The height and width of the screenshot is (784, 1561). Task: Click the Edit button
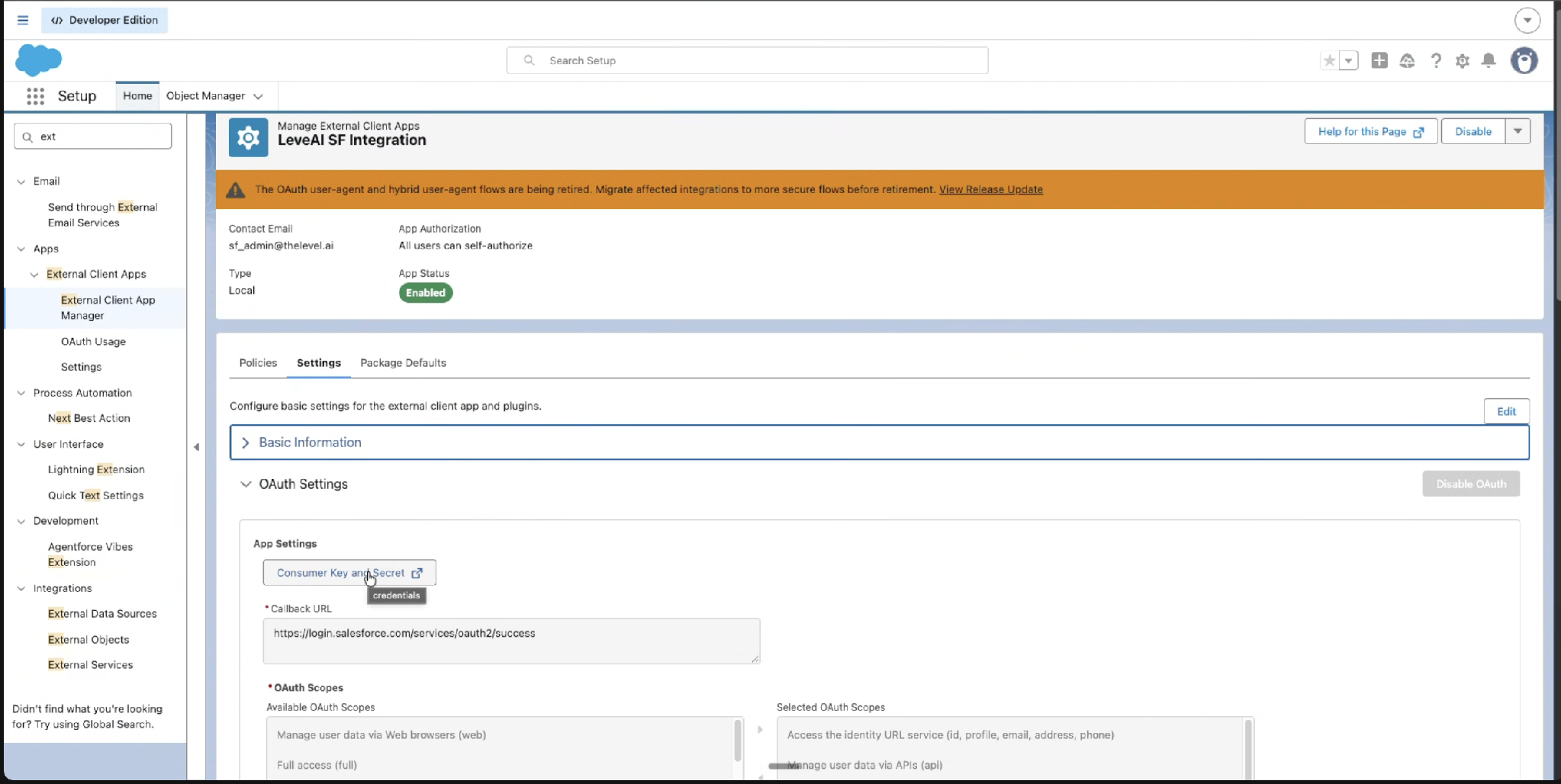[x=1506, y=411]
